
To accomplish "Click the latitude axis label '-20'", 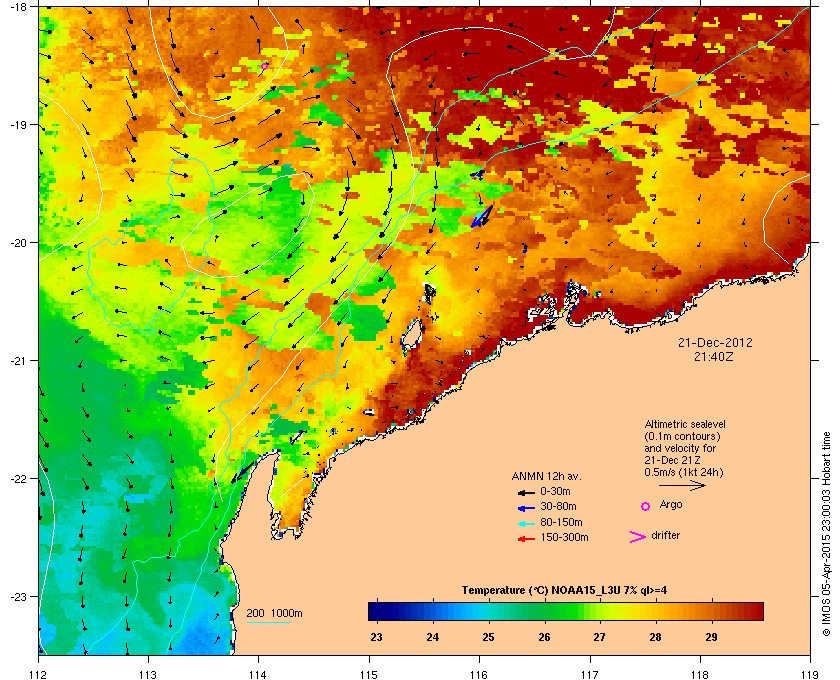I will (18, 243).
